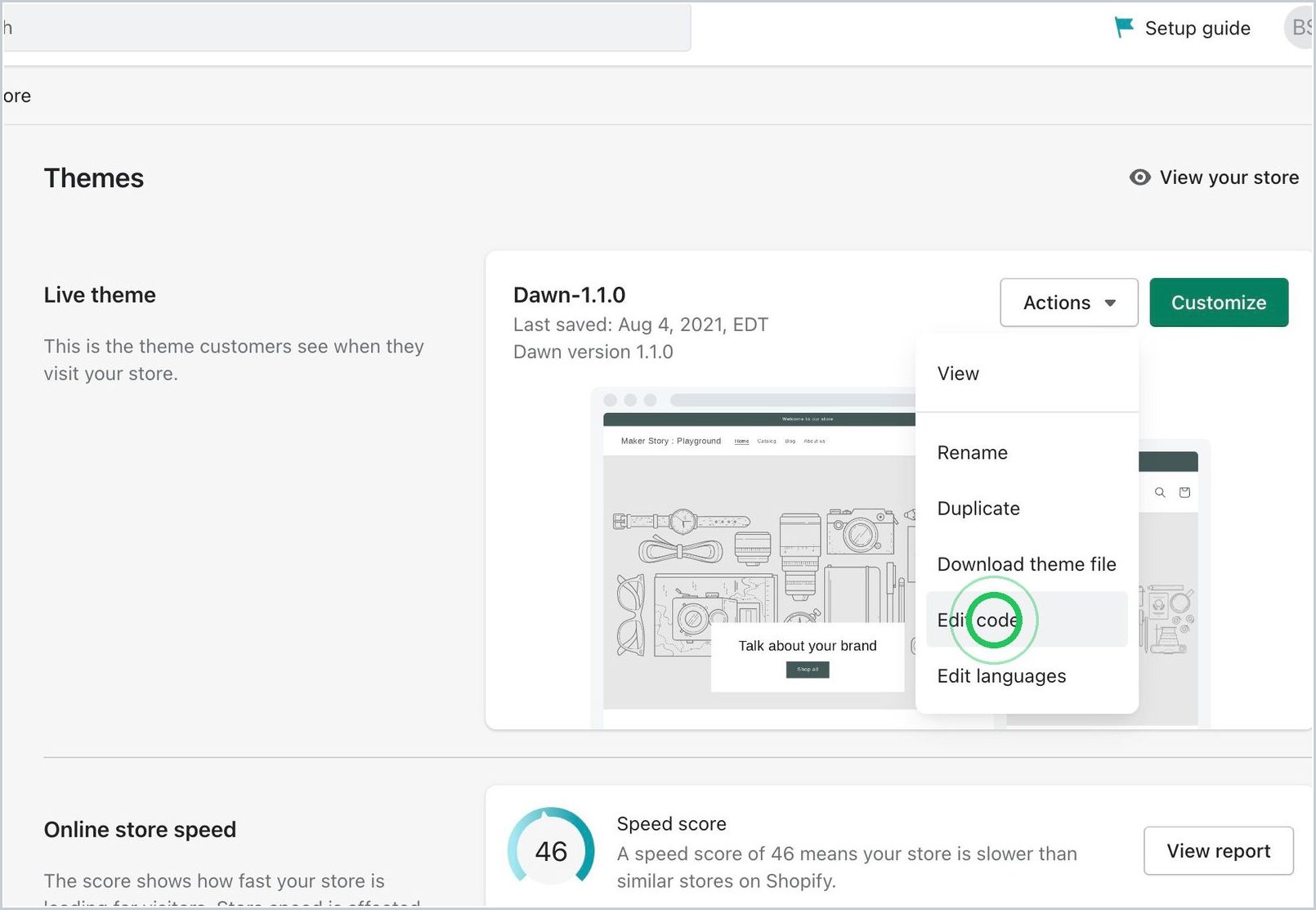Click the Themes page heading
The image size is (1316, 910).
94,178
